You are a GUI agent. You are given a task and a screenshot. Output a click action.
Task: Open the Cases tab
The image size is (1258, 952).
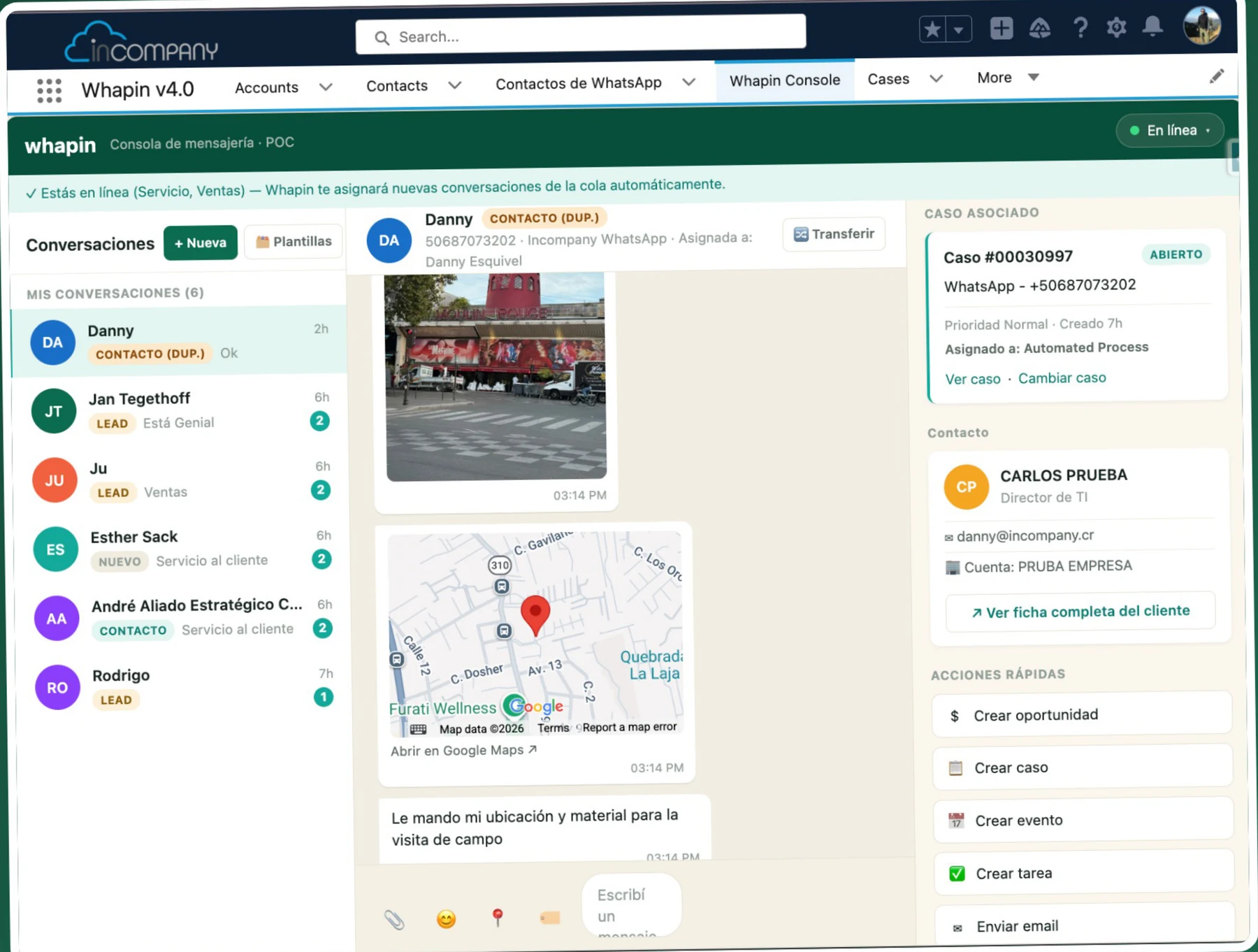[888, 79]
